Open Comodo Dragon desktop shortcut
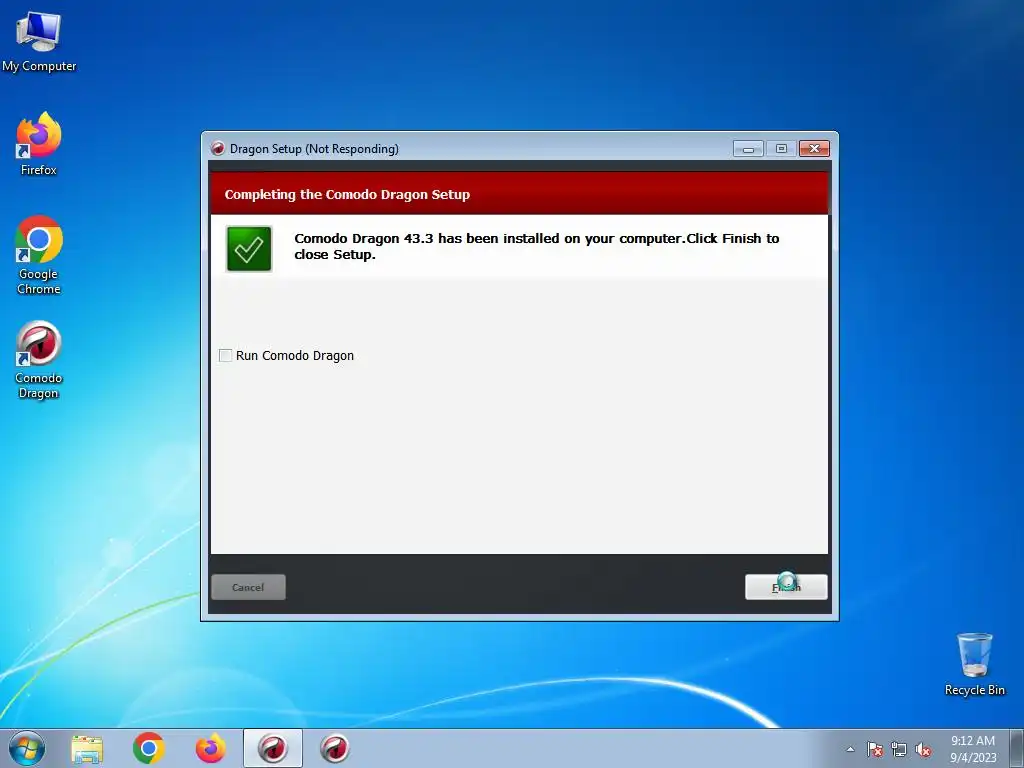Screen dimensions: 1024x768 point(39,359)
